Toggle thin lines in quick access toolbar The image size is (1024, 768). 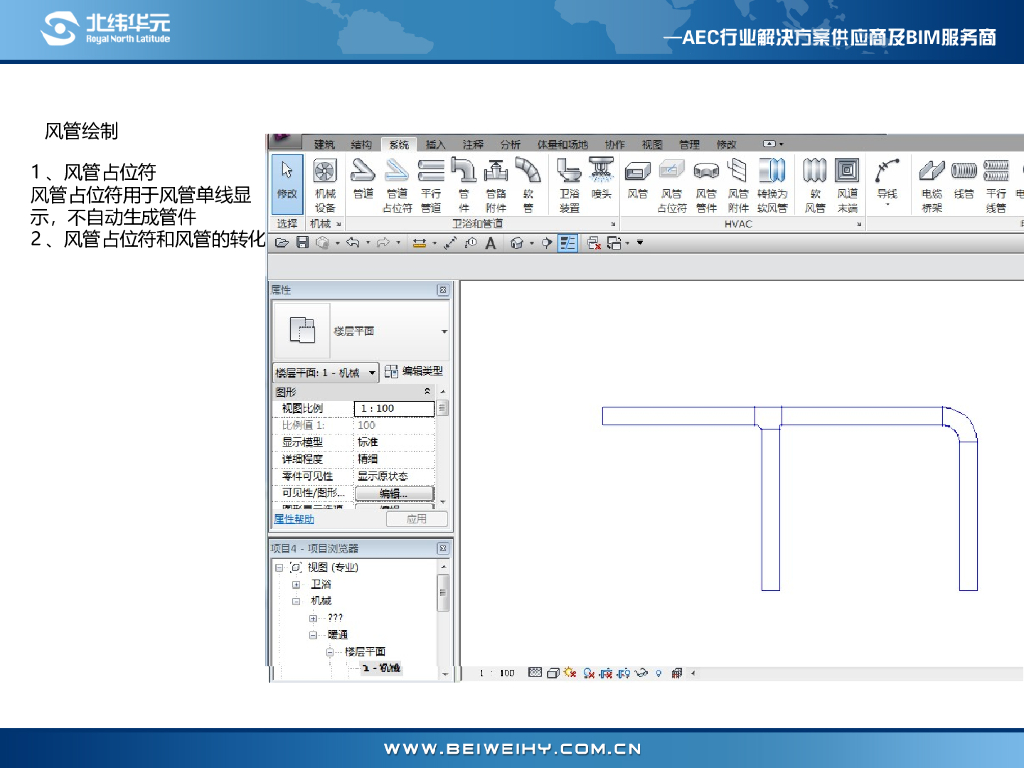tap(567, 243)
